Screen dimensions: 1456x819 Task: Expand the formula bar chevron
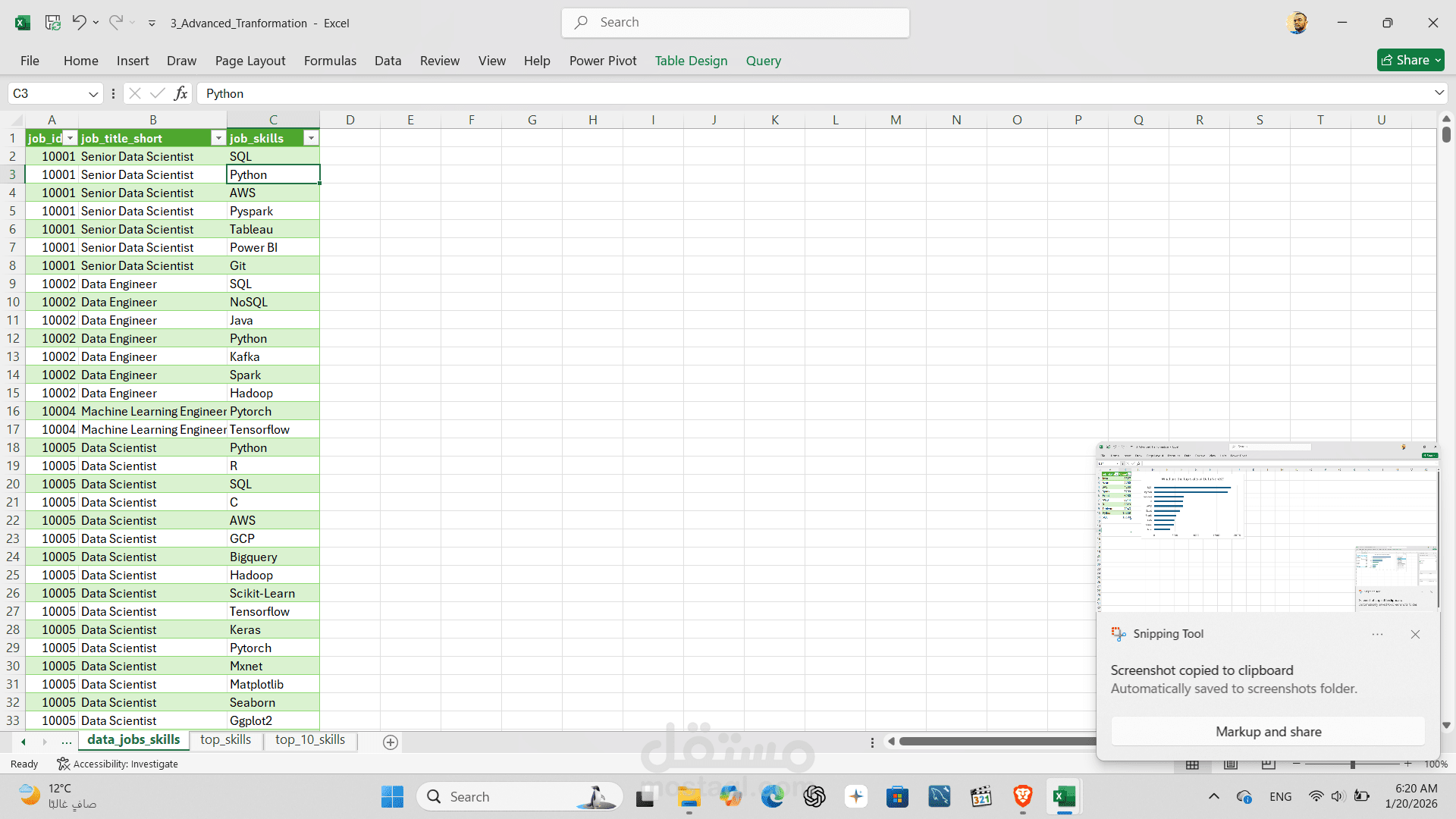point(1439,93)
